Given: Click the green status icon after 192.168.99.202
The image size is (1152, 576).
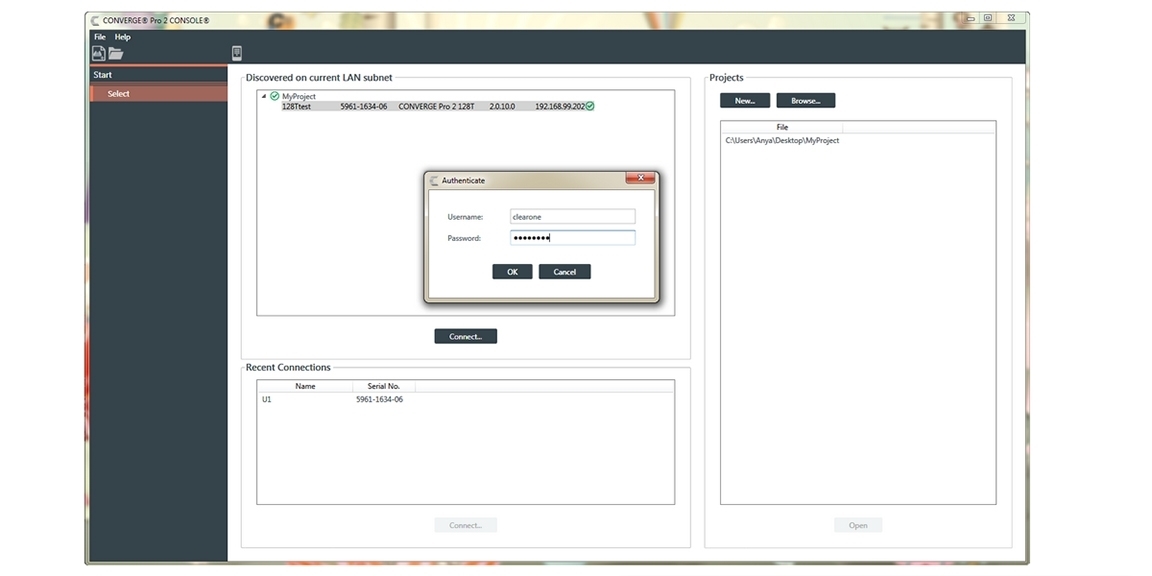Looking at the screenshot, I should (x=590, y=106).
